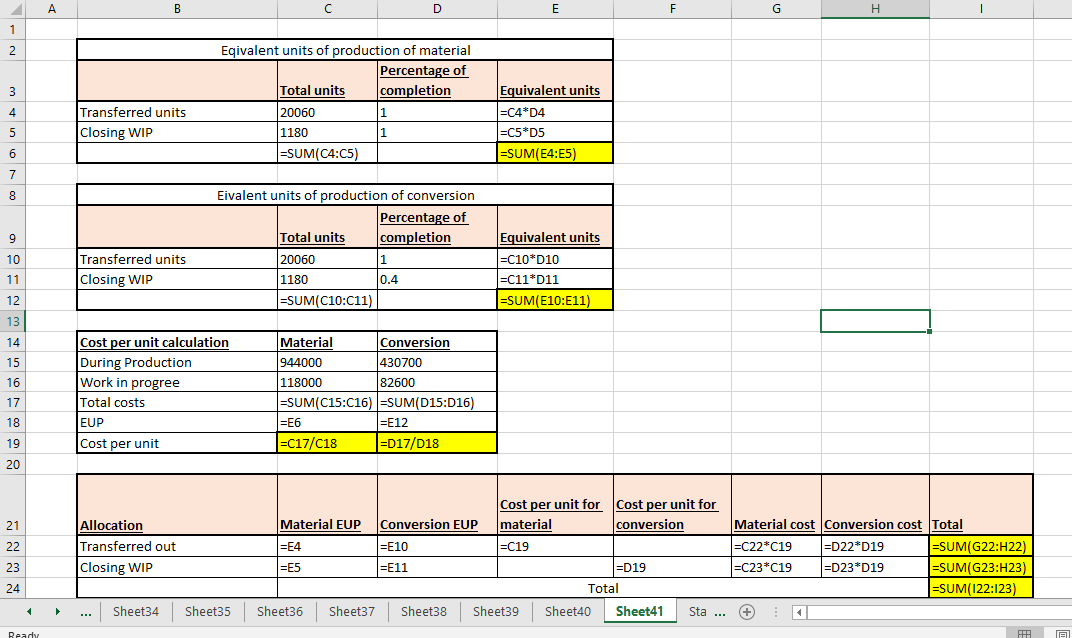
Task: Go to previous sheet tabs arrow
Action: click(x=29, y=611)
